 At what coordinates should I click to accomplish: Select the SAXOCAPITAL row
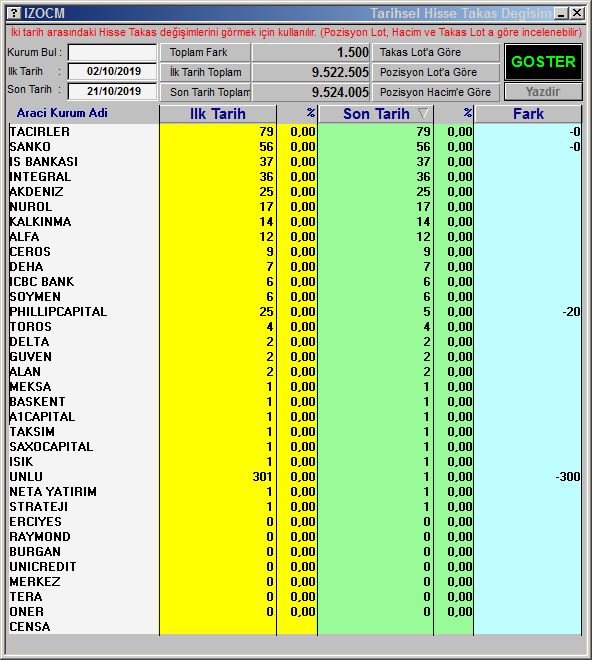coord(295,447)
